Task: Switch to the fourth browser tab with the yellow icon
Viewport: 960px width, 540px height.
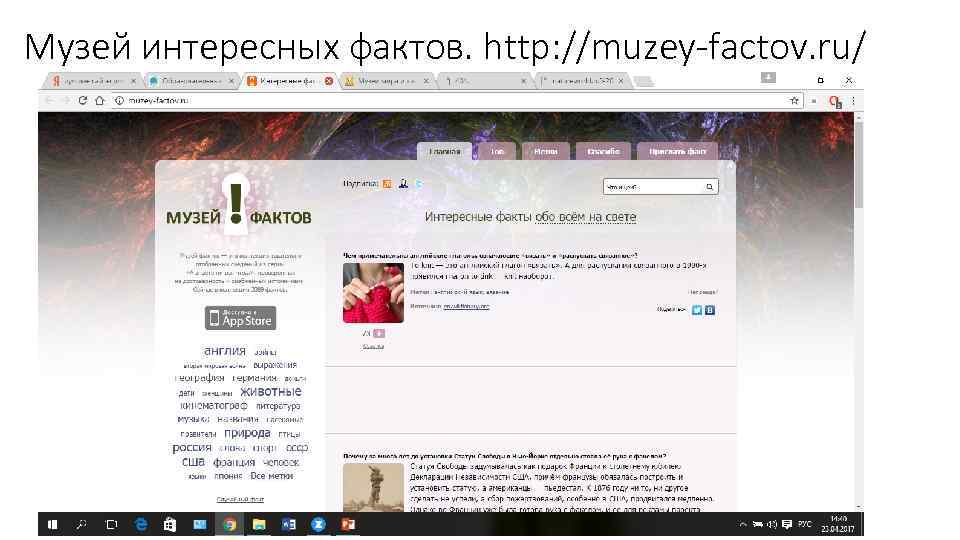Action: pos(386,81)
